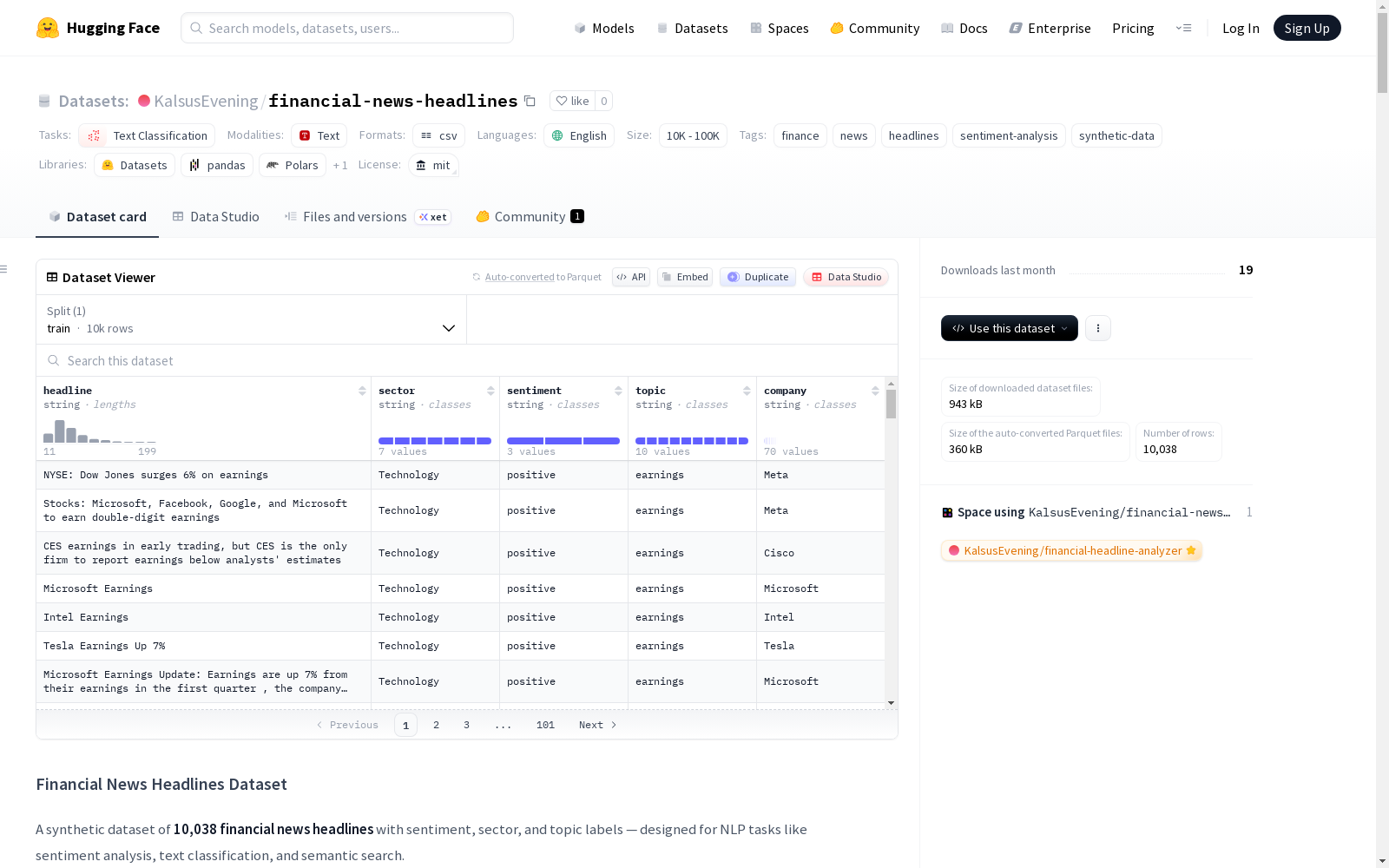1389x868 pixels.
Task: Expand the Split train dropdown
Action: tap(251, 319)
